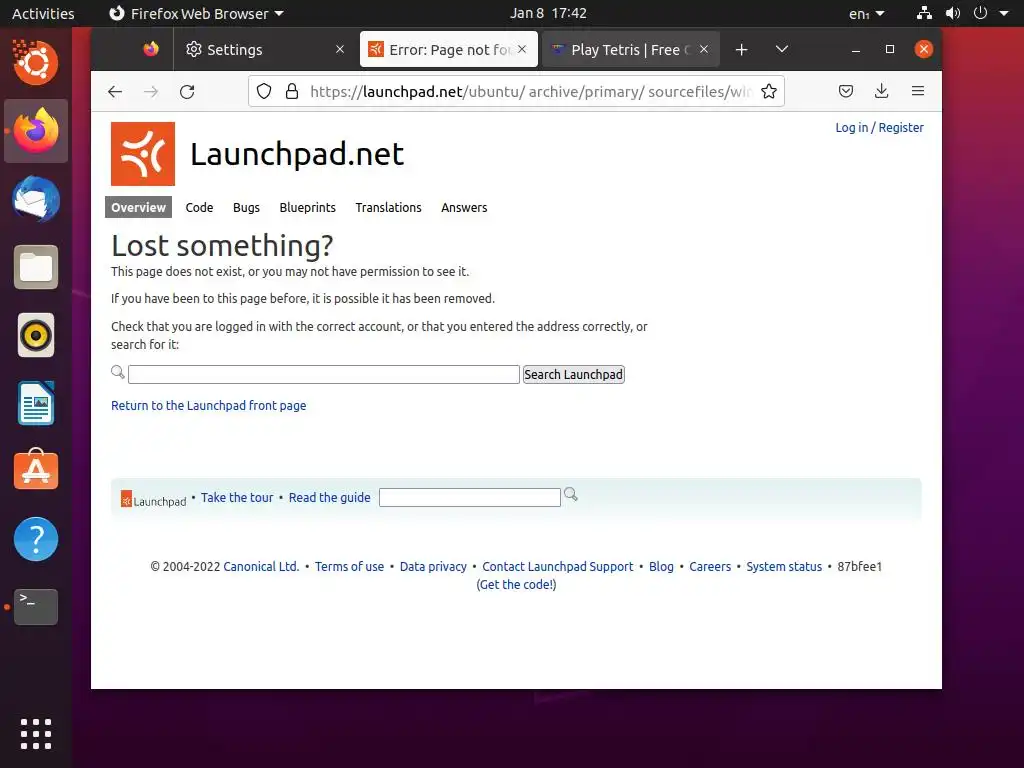
Task: Switch to the Settings tab
Action: click(x=264, y=50)
